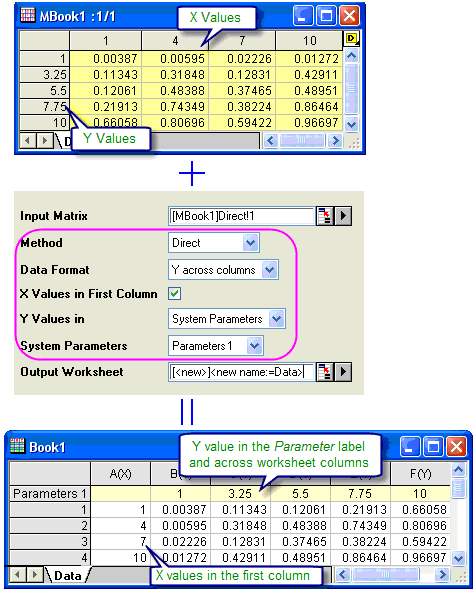Click the MBook1 vertical scrollbar down arrow
Viewport: 475px width, 590px height.
[352, 124]
